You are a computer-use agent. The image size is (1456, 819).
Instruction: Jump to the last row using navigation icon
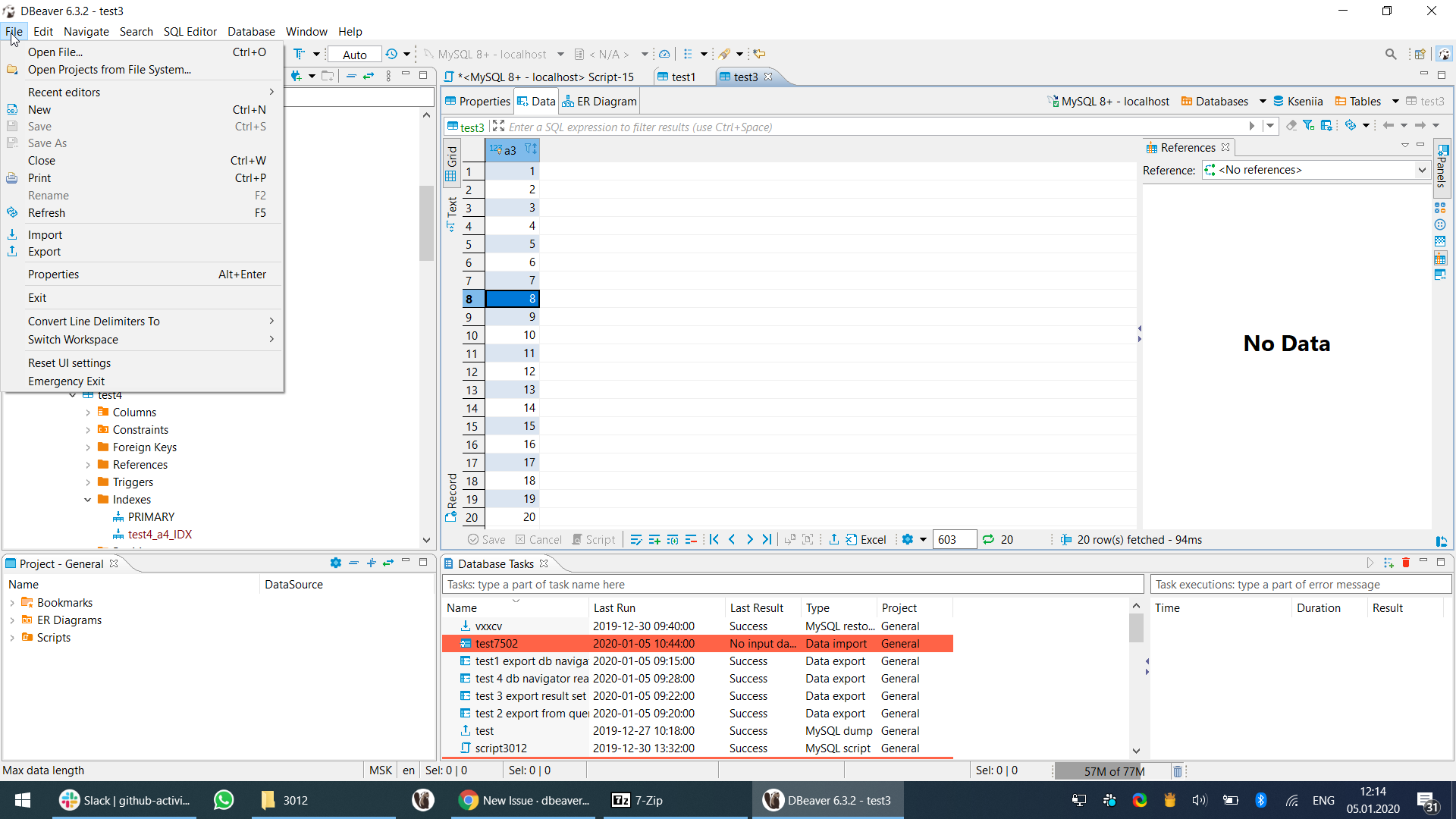[x=767, y=539]
